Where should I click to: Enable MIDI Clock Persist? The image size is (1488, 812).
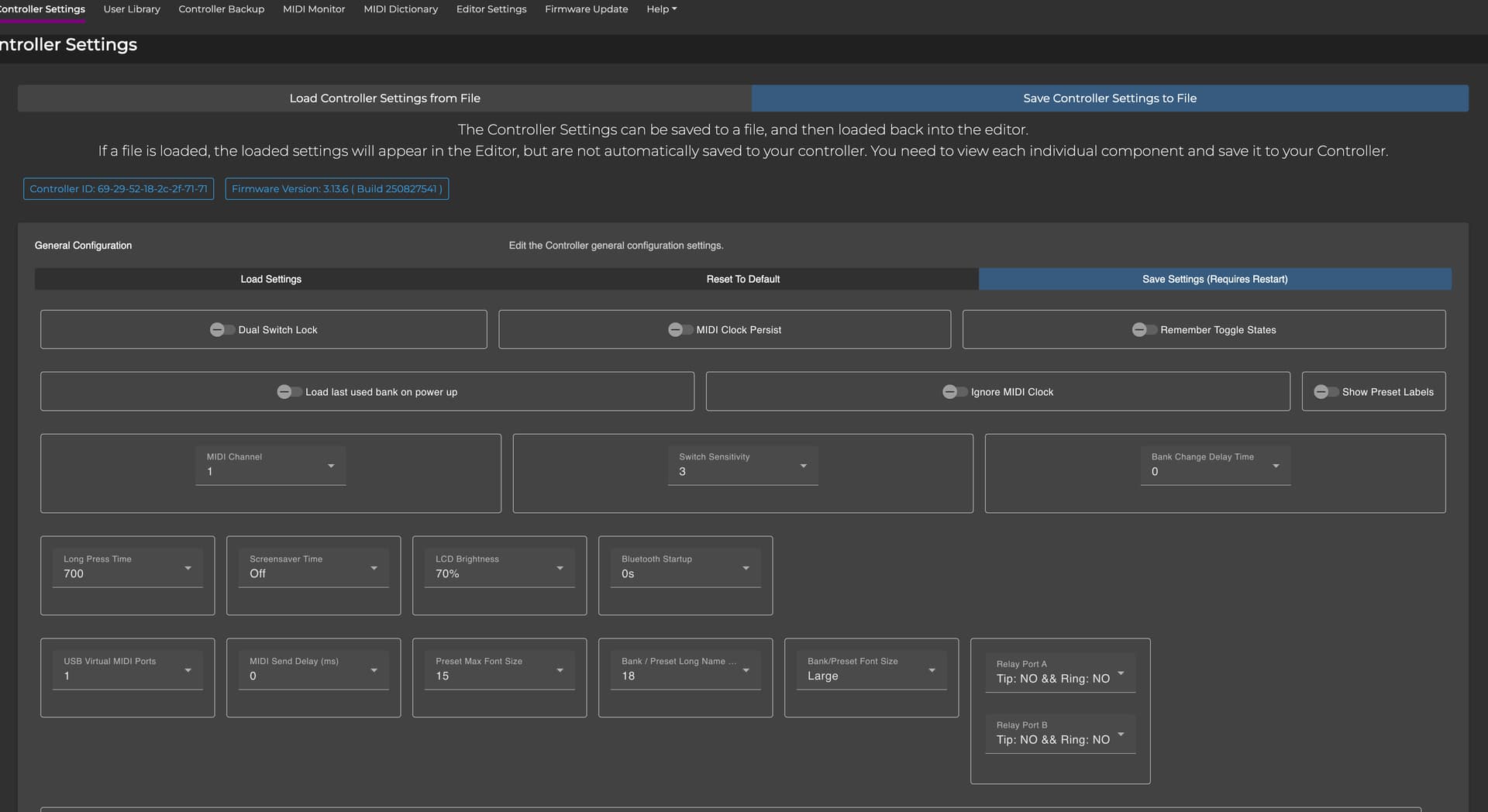click(x=680, y=330)
